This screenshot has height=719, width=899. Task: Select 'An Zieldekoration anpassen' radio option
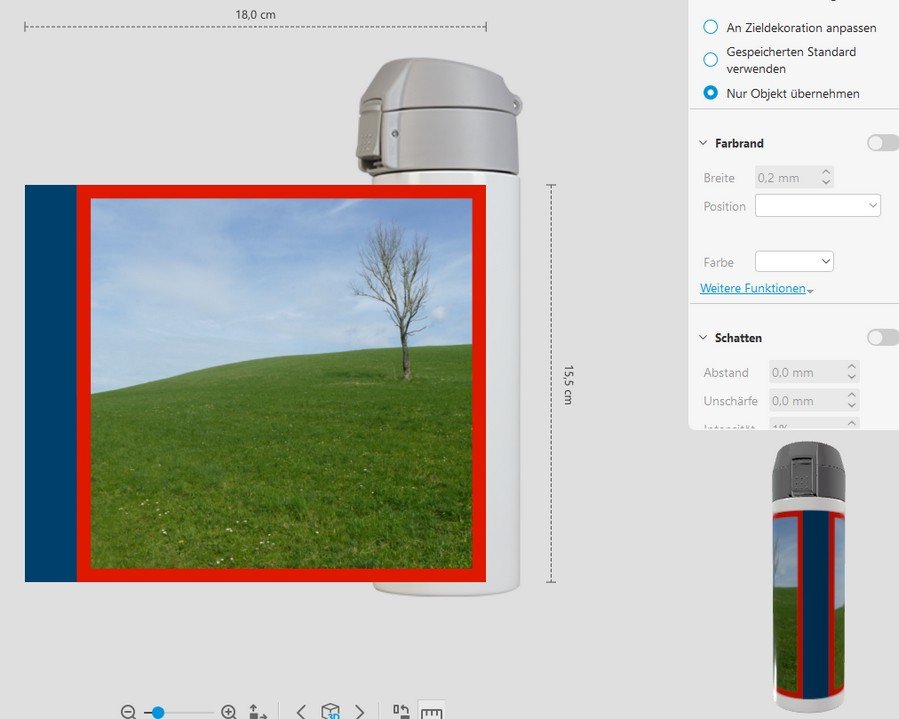[711, 28]
